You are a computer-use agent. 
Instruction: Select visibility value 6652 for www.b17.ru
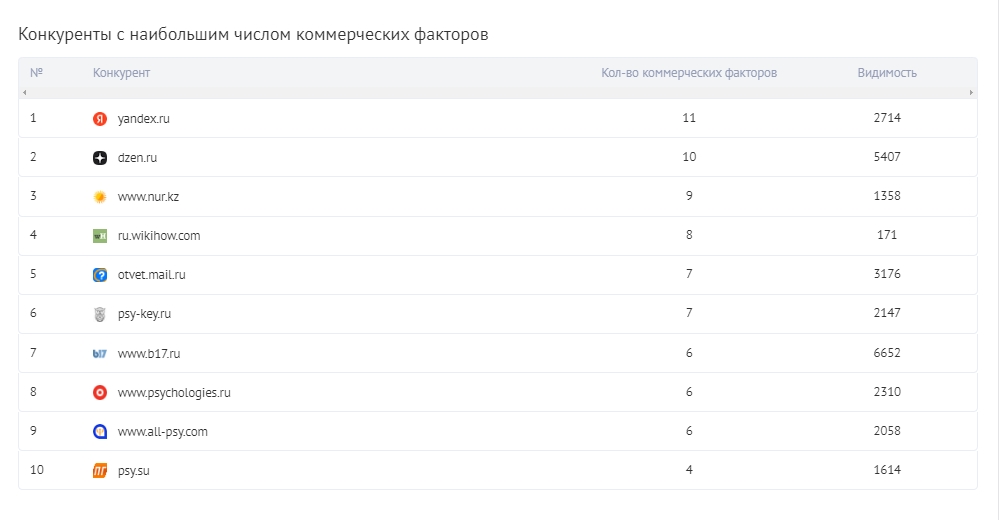coord(887,353)
